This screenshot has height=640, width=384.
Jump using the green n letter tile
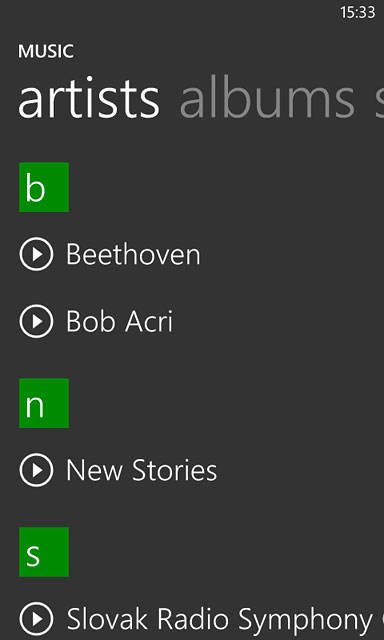(44, 403)
